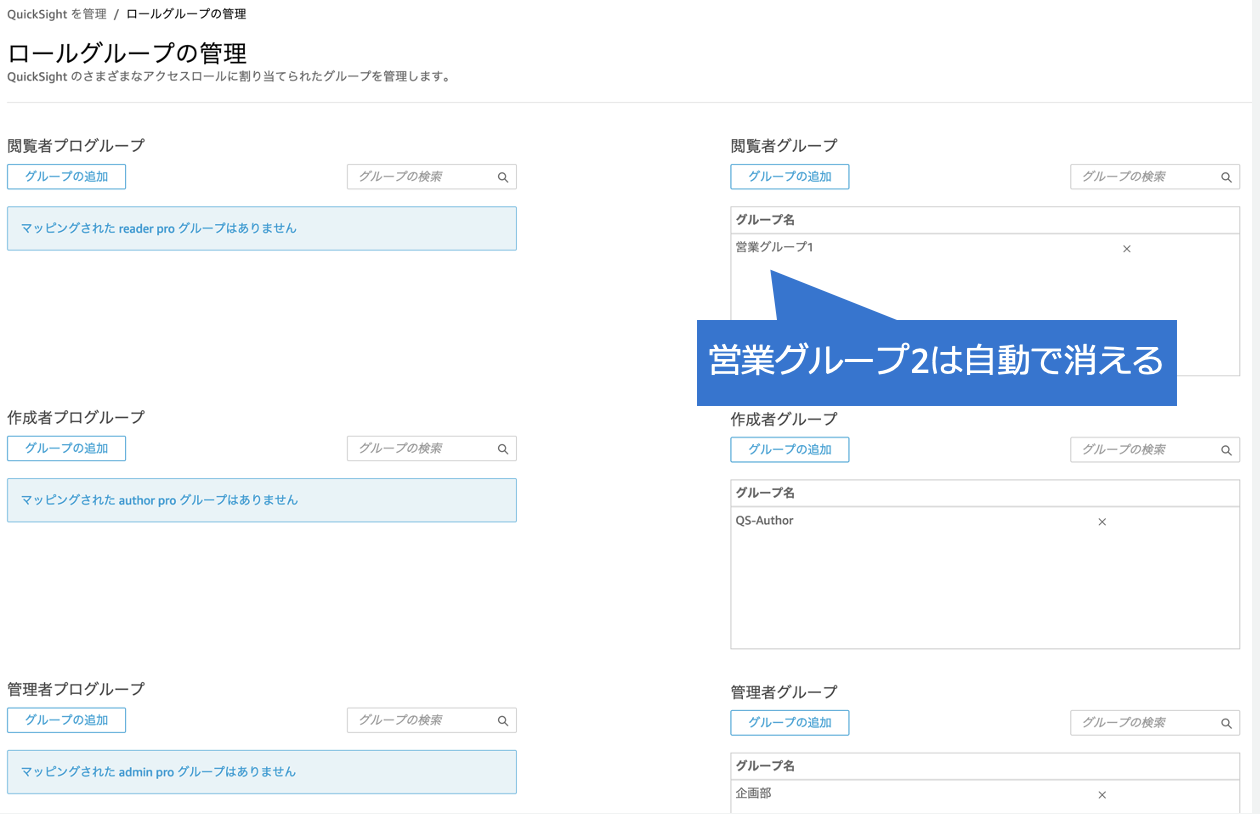
Task: Click search magnifier icon in 管理者プログループ
Action: (x=503, y=721)
